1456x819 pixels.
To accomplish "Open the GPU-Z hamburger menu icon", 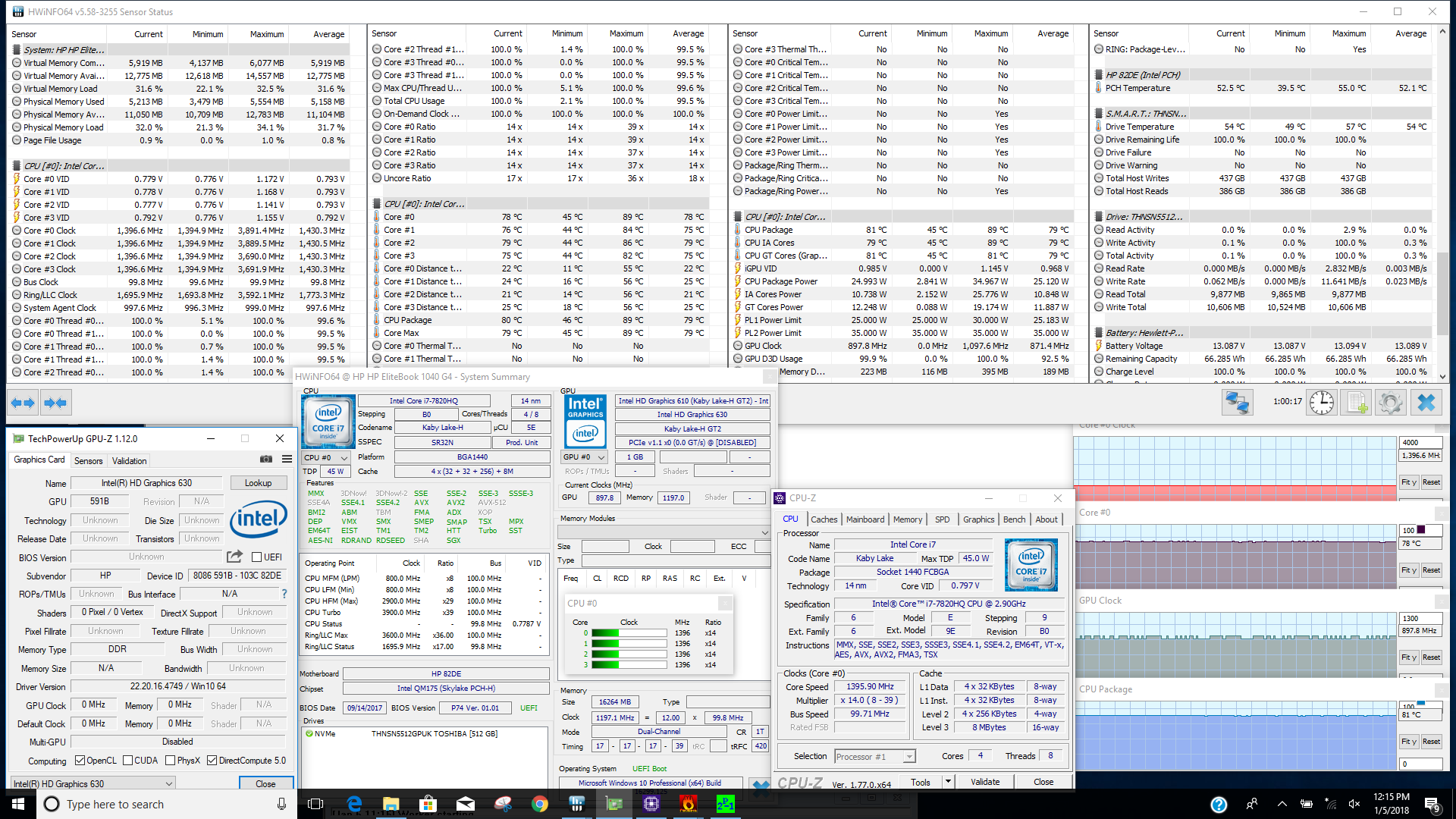I will (x=287, y=459).
